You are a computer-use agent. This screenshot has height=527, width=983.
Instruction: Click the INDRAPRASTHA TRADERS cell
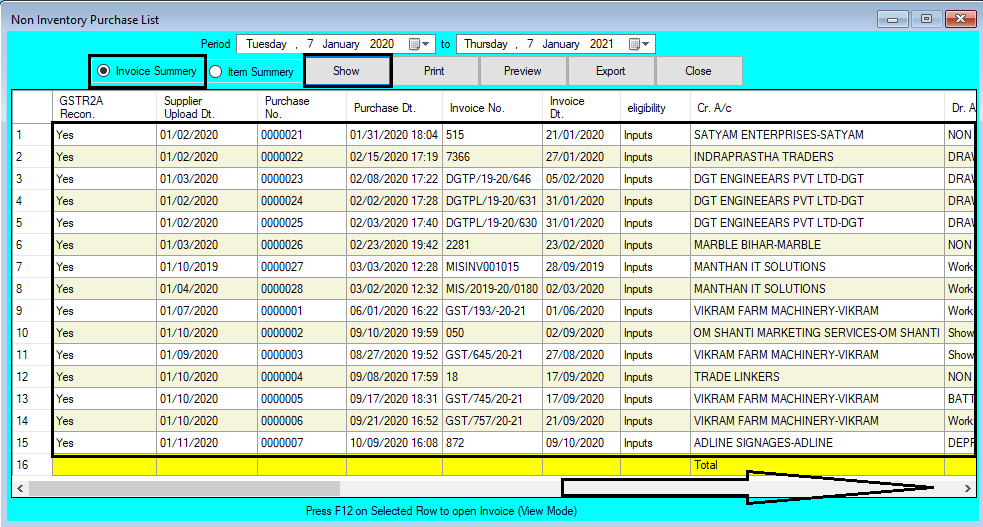817,157
